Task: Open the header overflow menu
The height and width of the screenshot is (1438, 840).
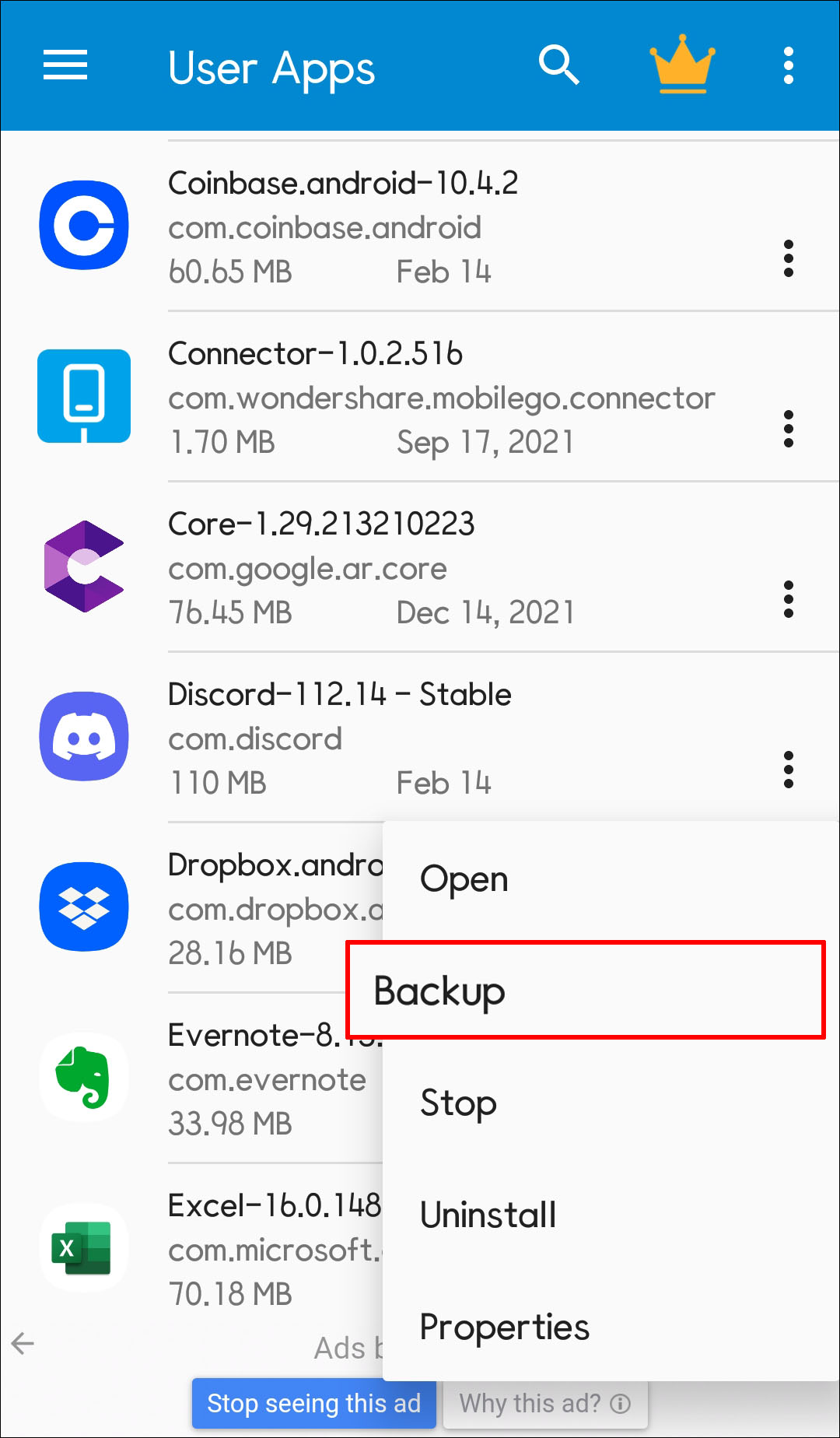Action: pos(789,65)
